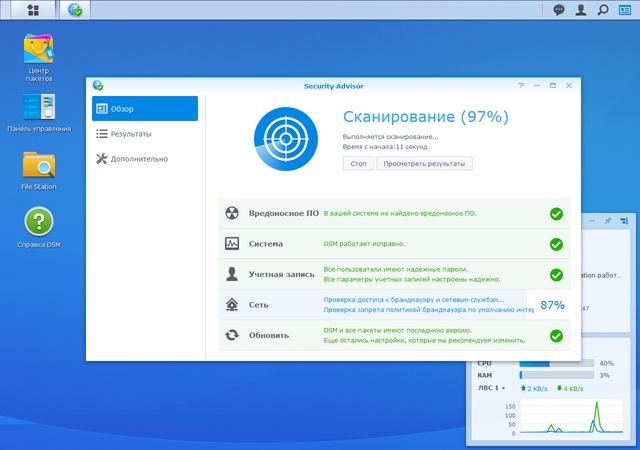Image resolution: width=640 pixels, height=450 pixels.
Task: Click the green check for Система
Action: [x=556, y=244]
